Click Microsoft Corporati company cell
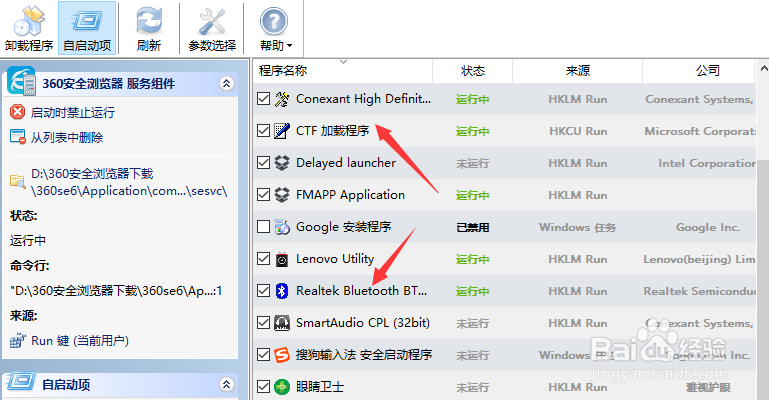Image resolution: width=769 pixels, height=400 pixels. click(x=700, y=131)
